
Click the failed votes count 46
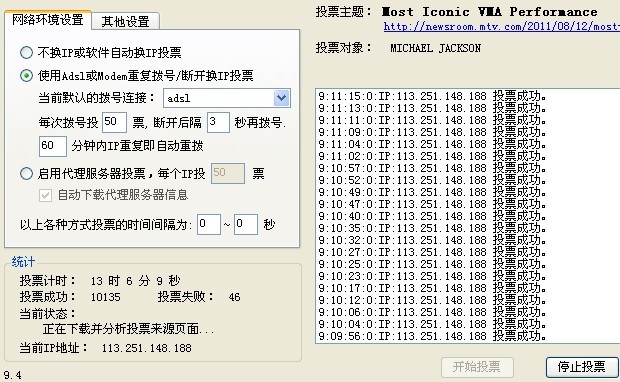pos(234,297)
